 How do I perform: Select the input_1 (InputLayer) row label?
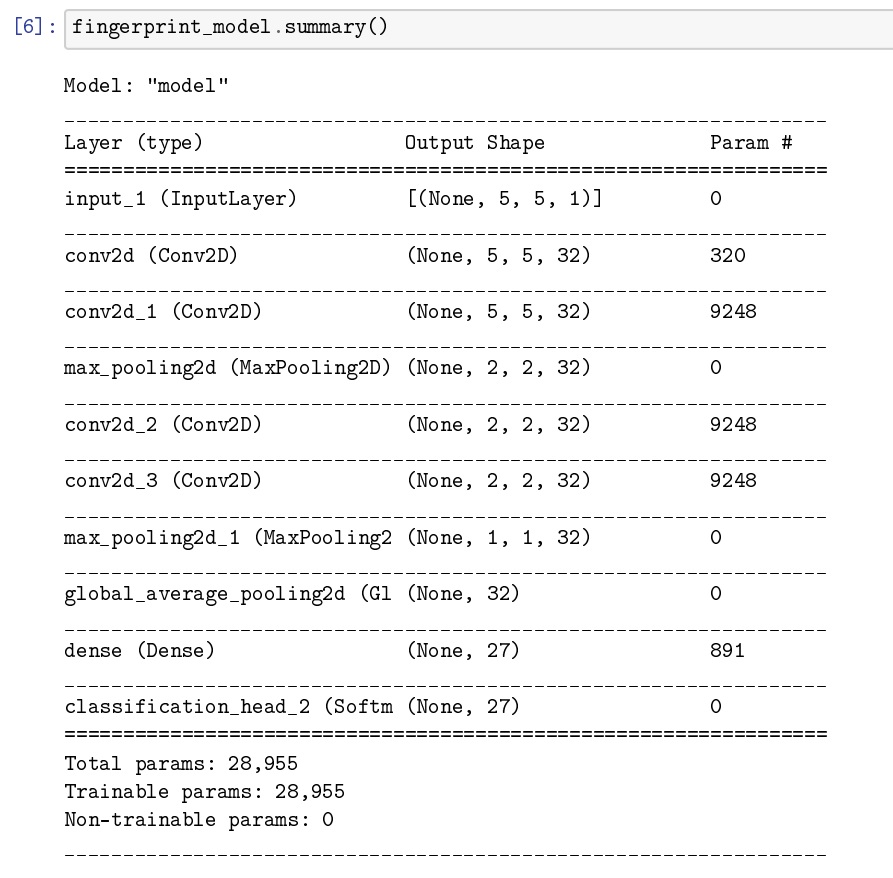coord(180,199)
